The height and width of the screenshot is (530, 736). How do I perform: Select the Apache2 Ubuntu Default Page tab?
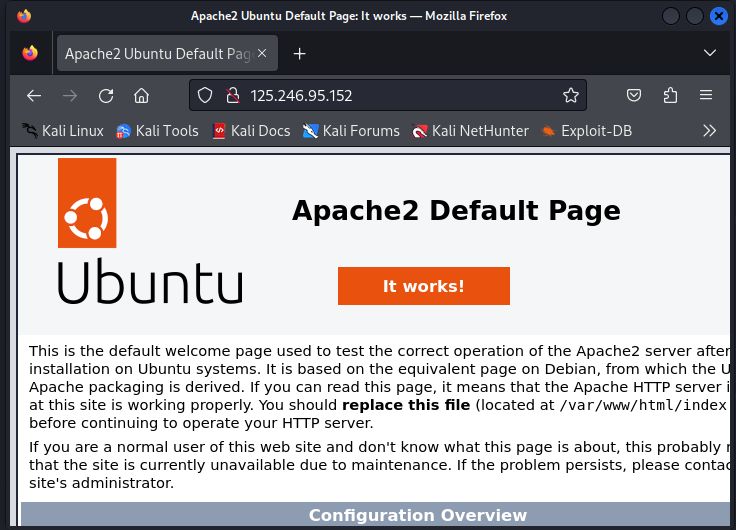coord(167,54)
